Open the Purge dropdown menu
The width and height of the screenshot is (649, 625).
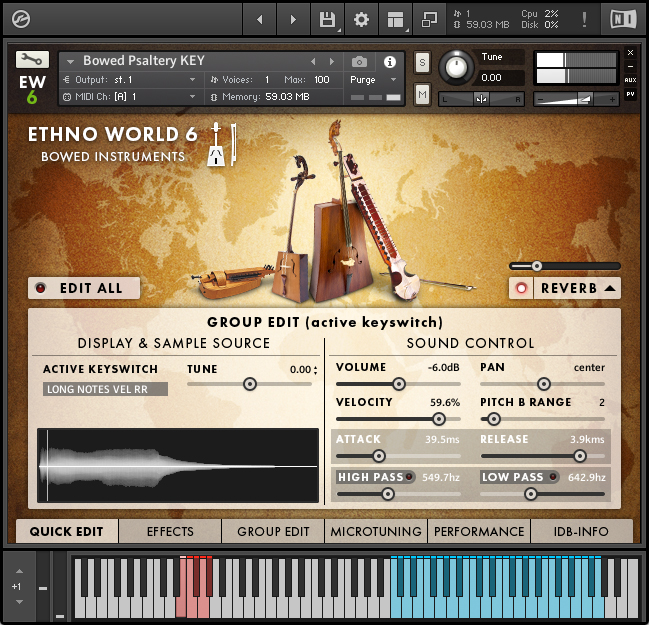373,80
